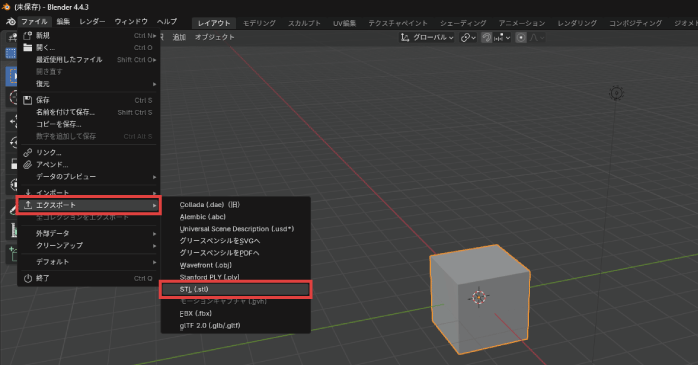698x365 pixels.
Task: Open the 編集 menu
Action: [63, 22]
